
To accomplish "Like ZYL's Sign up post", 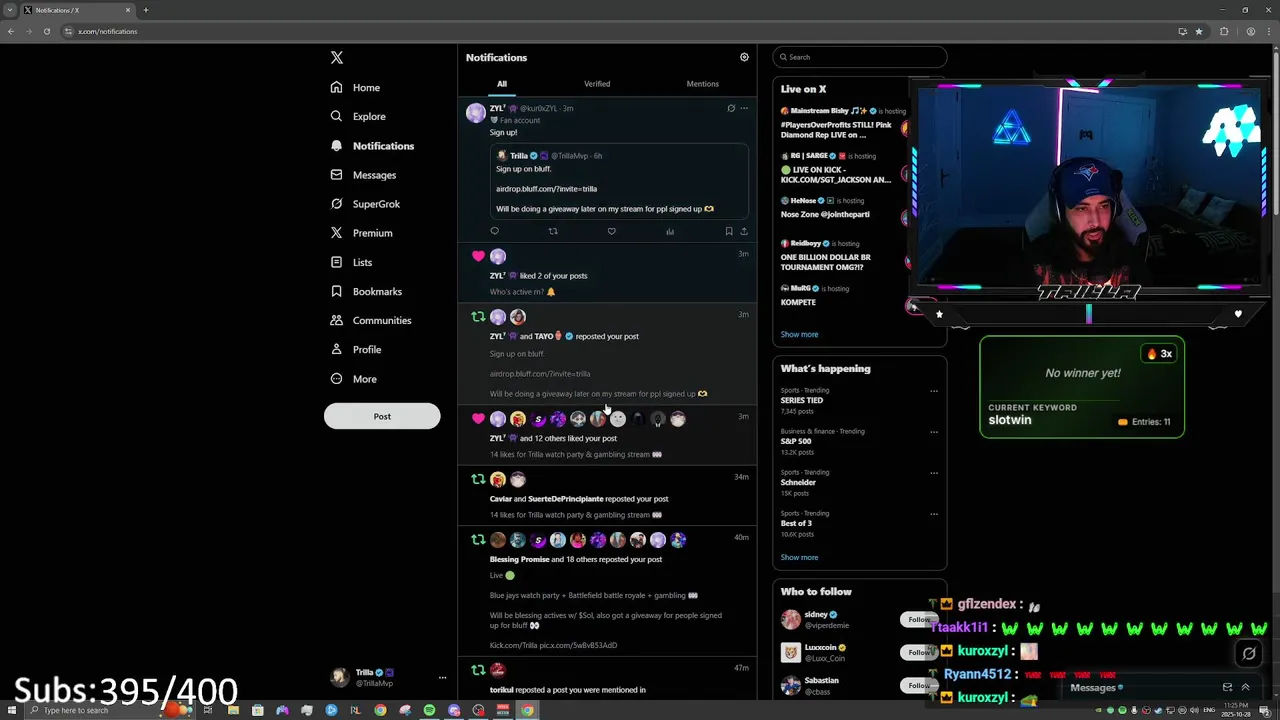I will 612,231.
